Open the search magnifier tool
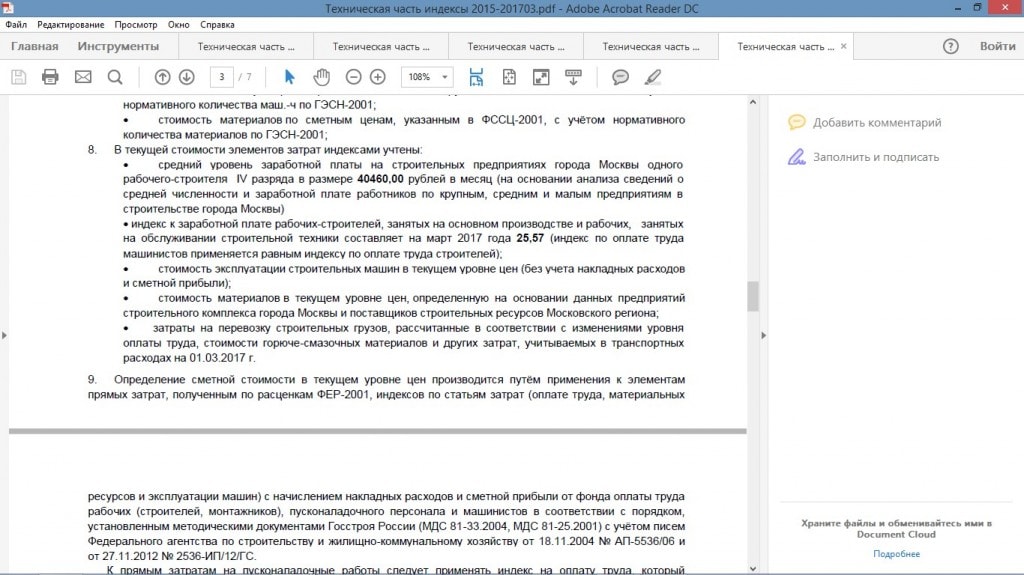The height and width of the screenshot is (575, 1024). [x=115, y=77]
